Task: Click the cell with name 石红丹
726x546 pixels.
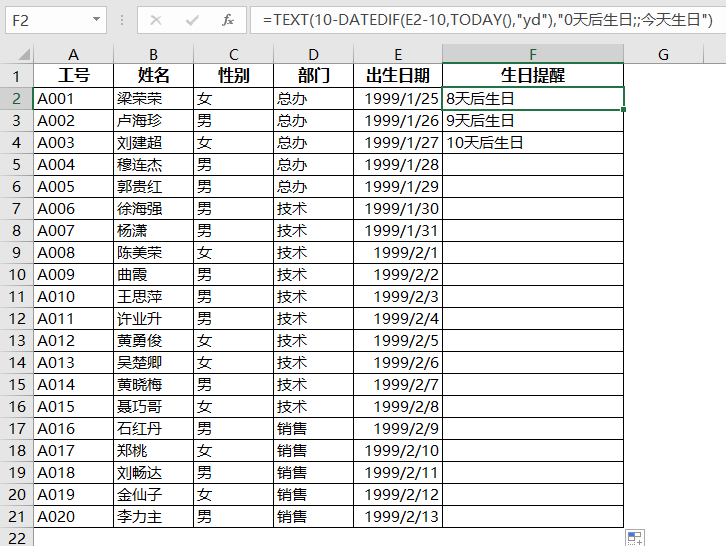Action: click(x=153, y=428)
